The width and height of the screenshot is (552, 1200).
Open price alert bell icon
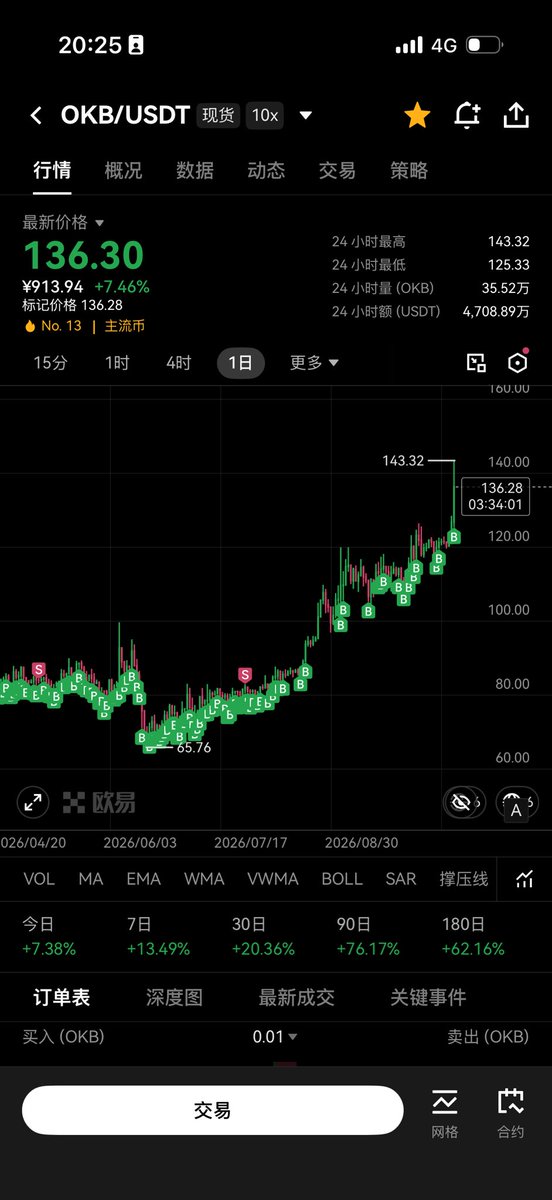click(x=467, y=116)
